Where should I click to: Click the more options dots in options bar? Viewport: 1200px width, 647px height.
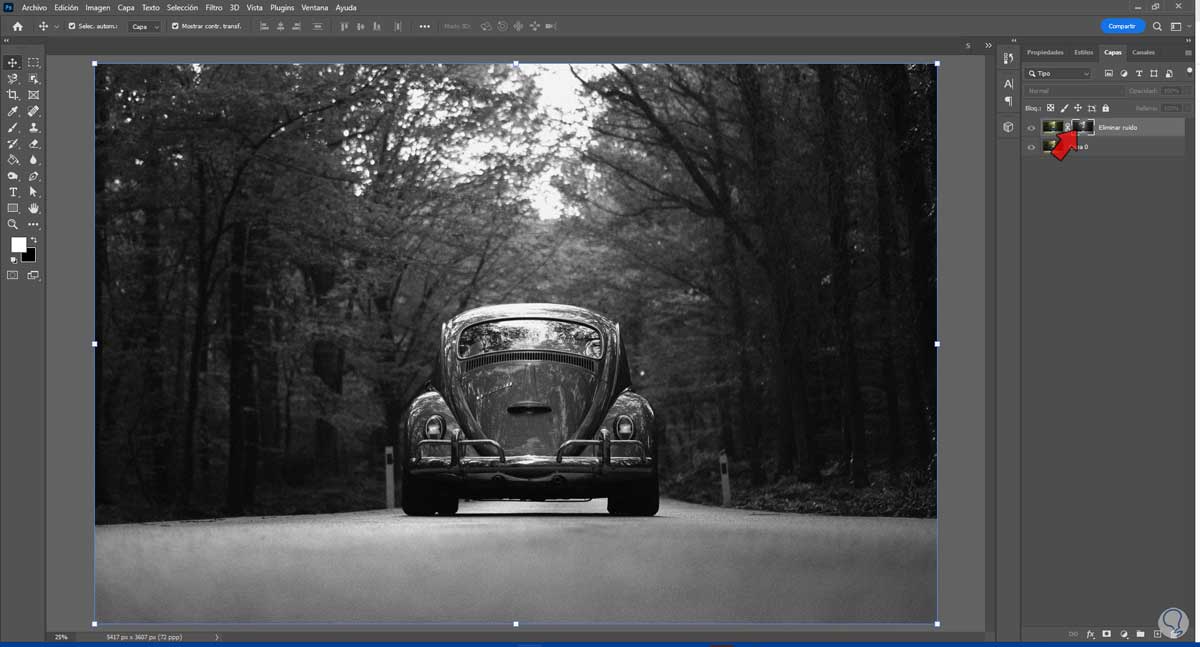(x=424, y=26)
